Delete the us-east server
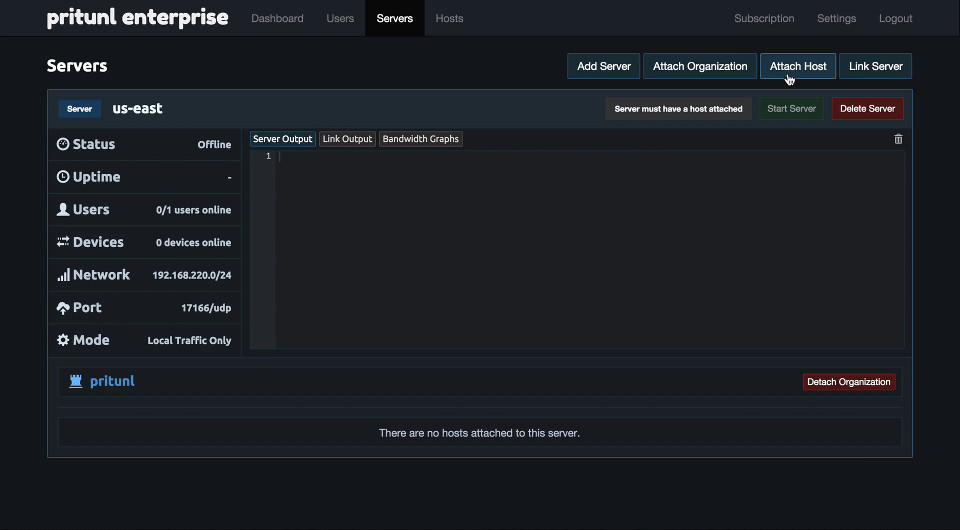960x530 pixels. (867, 108)
